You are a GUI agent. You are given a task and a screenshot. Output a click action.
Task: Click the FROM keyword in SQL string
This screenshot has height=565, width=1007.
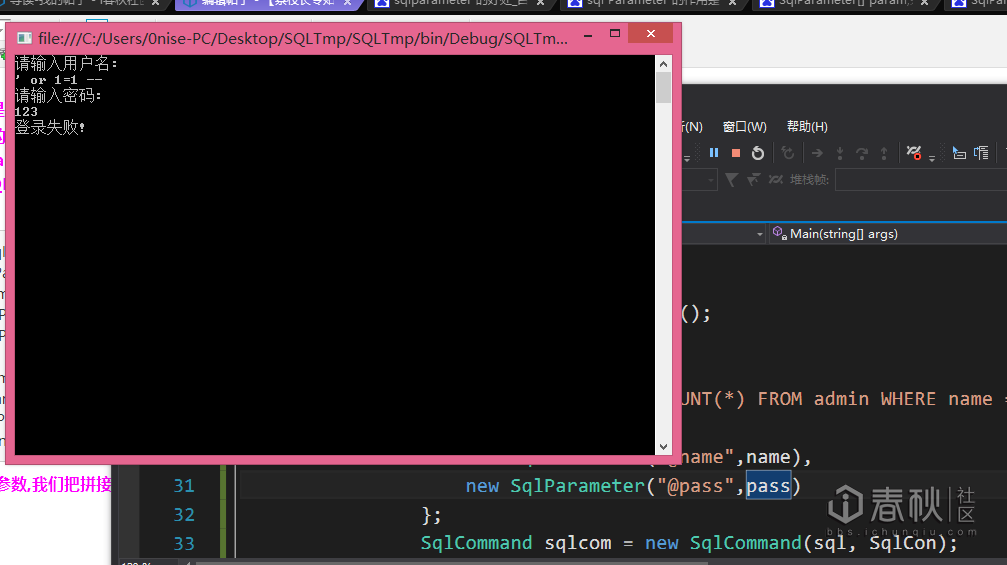point(780,399)
